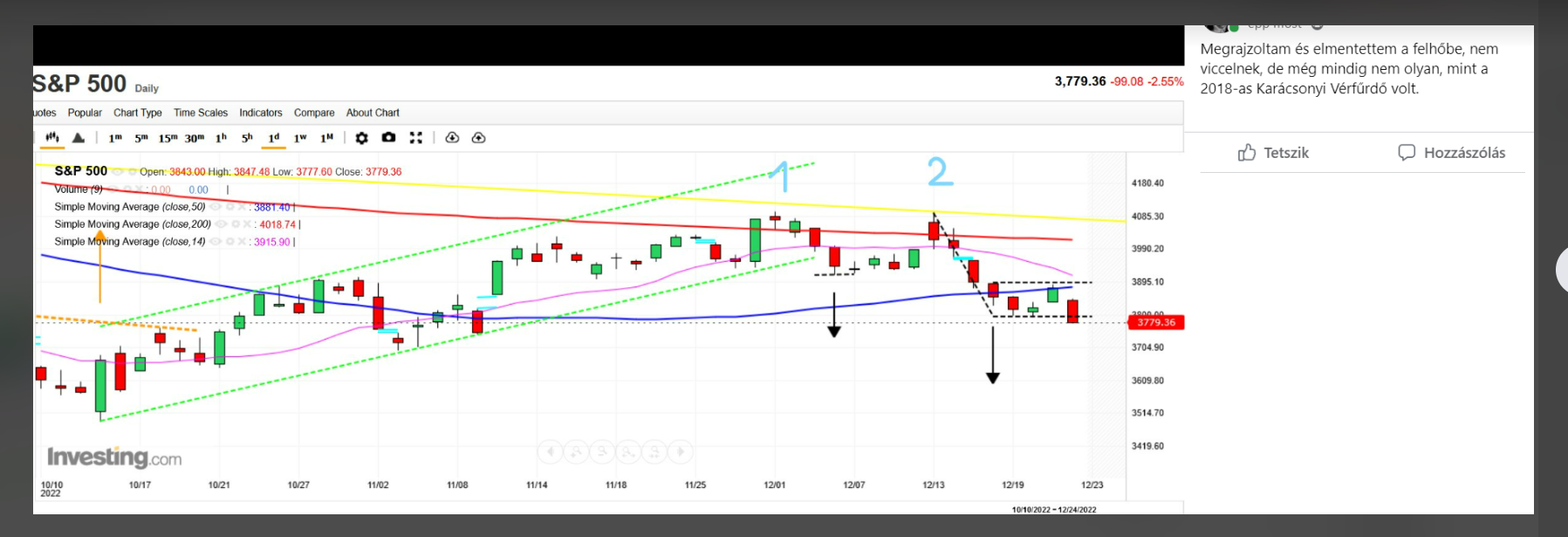
Task: Hide the SMA (close,50) line
Action: [215, 207]
